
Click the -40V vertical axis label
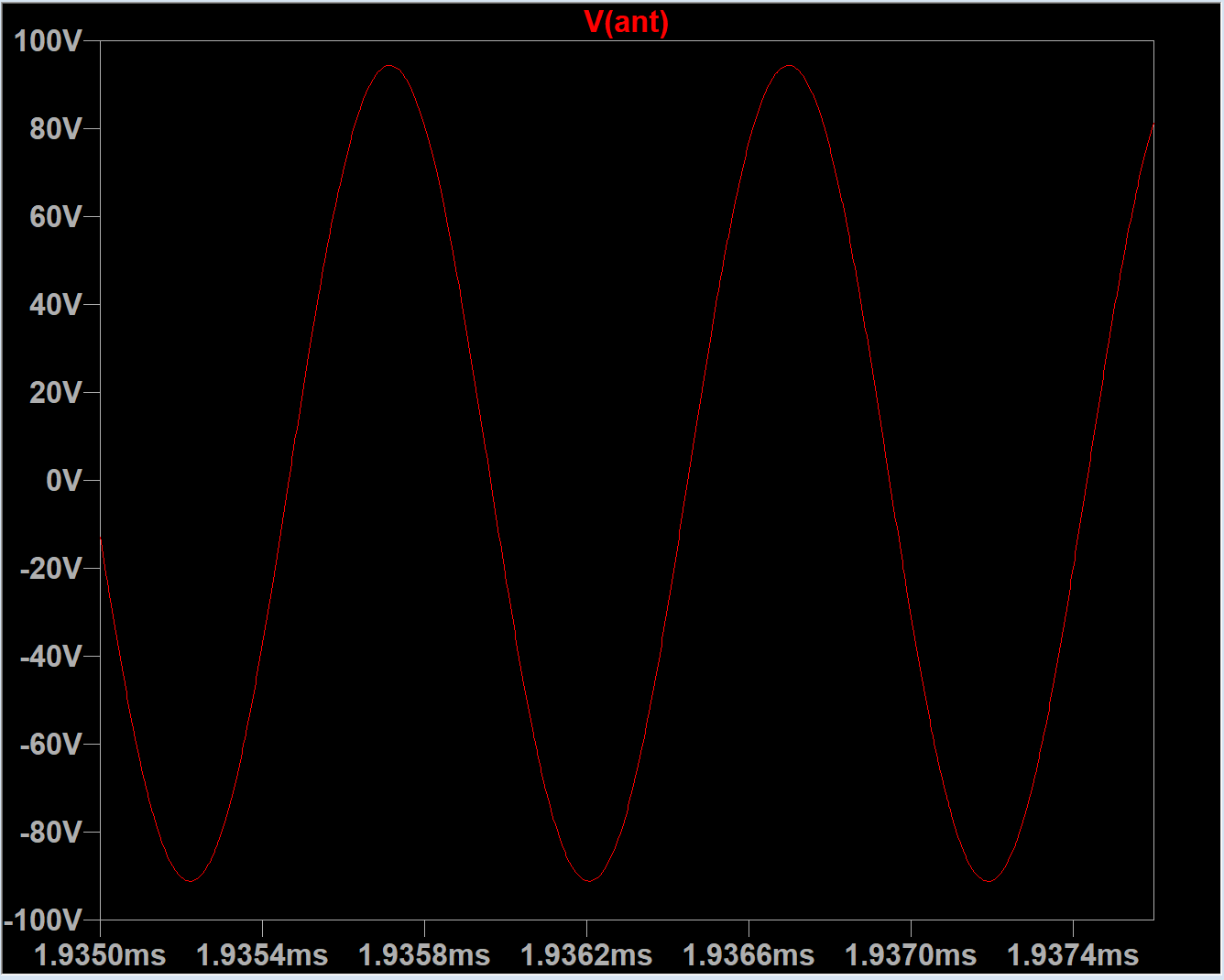(51, 656)
